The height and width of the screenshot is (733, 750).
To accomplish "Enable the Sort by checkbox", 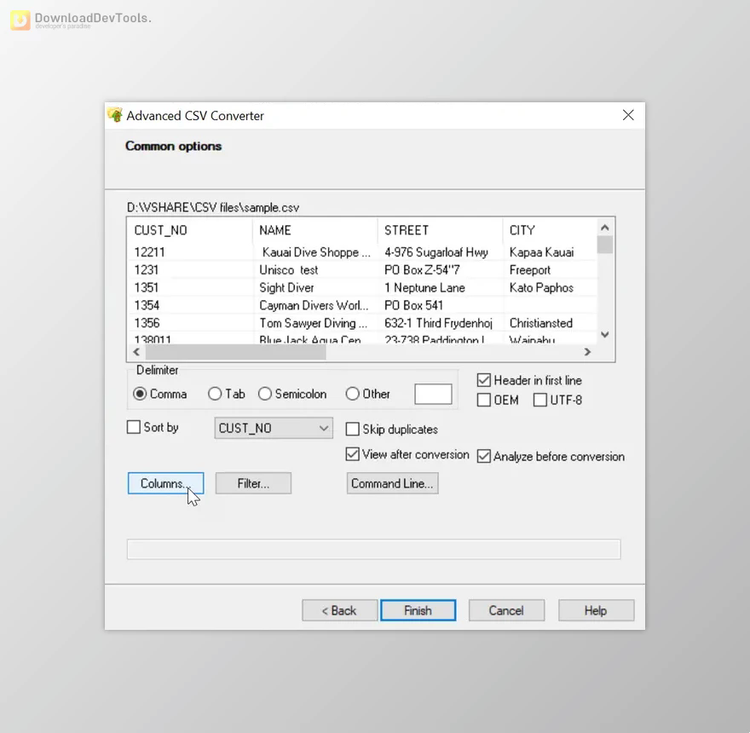I will coord(153,427).
